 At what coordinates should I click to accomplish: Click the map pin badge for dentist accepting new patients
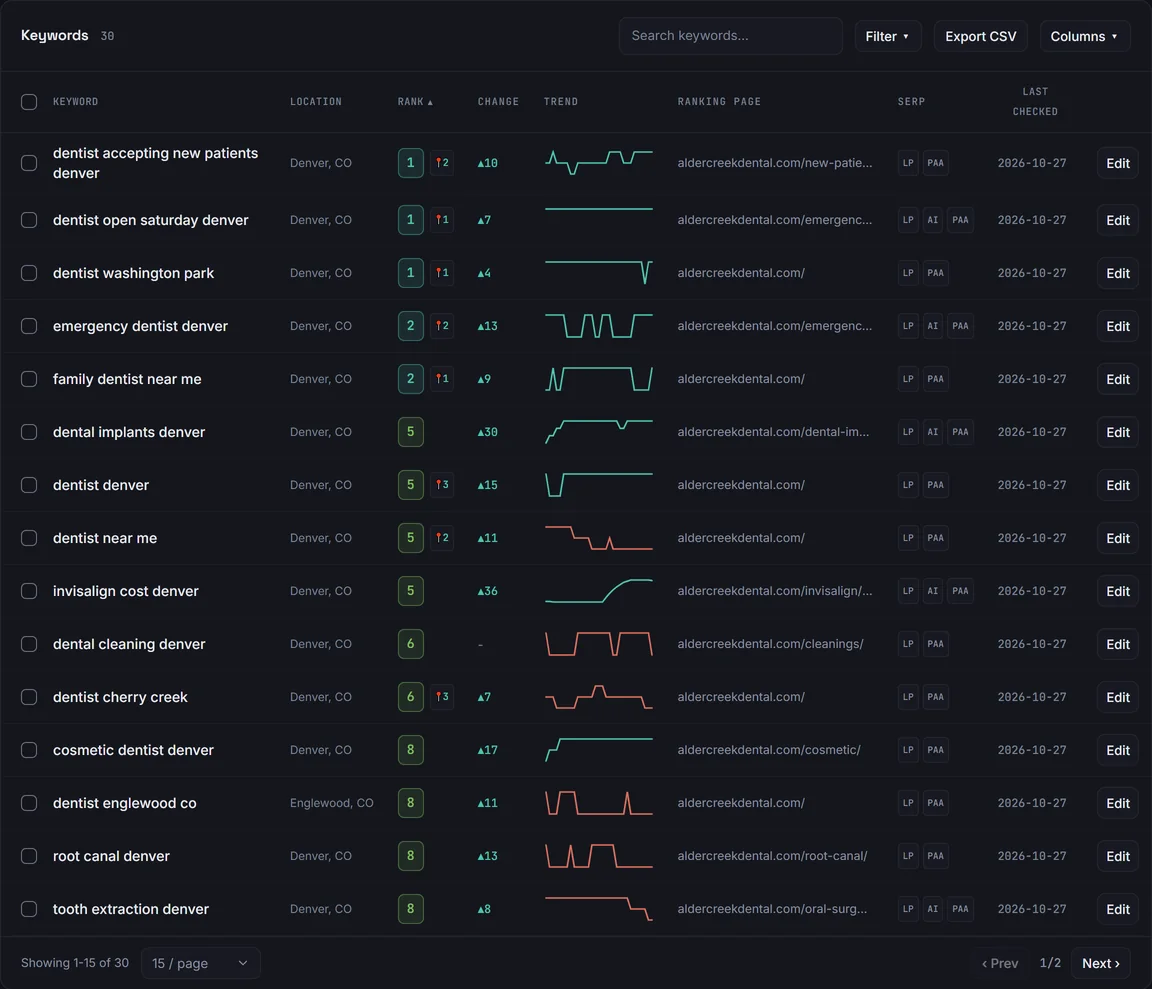pyautogui.click(x=442, y=162)
